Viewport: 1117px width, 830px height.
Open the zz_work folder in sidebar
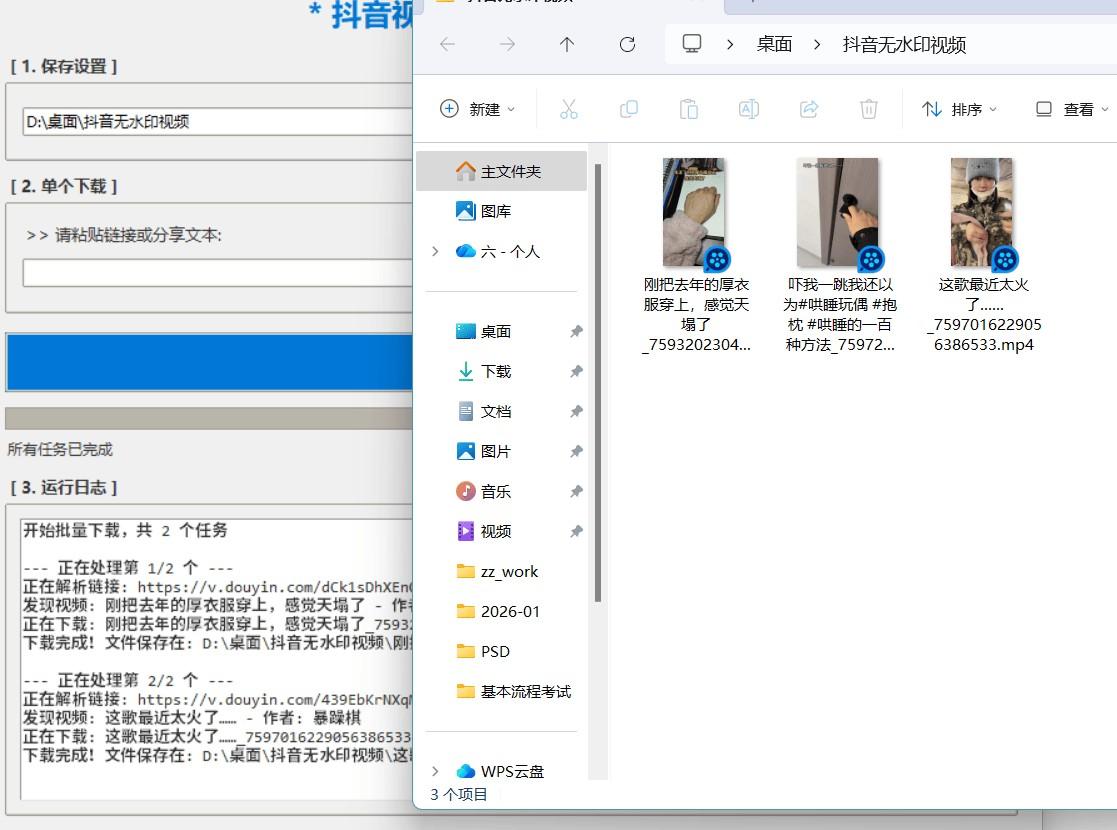click(509, 571)
